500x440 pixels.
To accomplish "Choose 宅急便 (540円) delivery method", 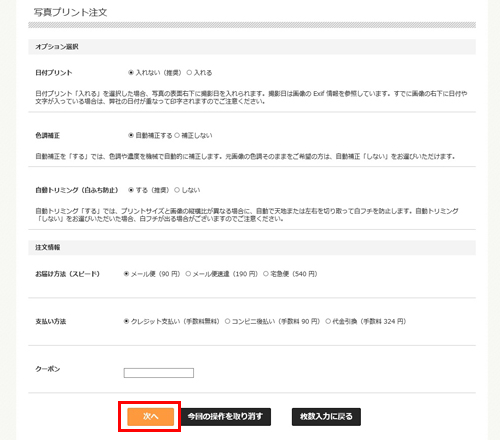I will tap(266, 274).
